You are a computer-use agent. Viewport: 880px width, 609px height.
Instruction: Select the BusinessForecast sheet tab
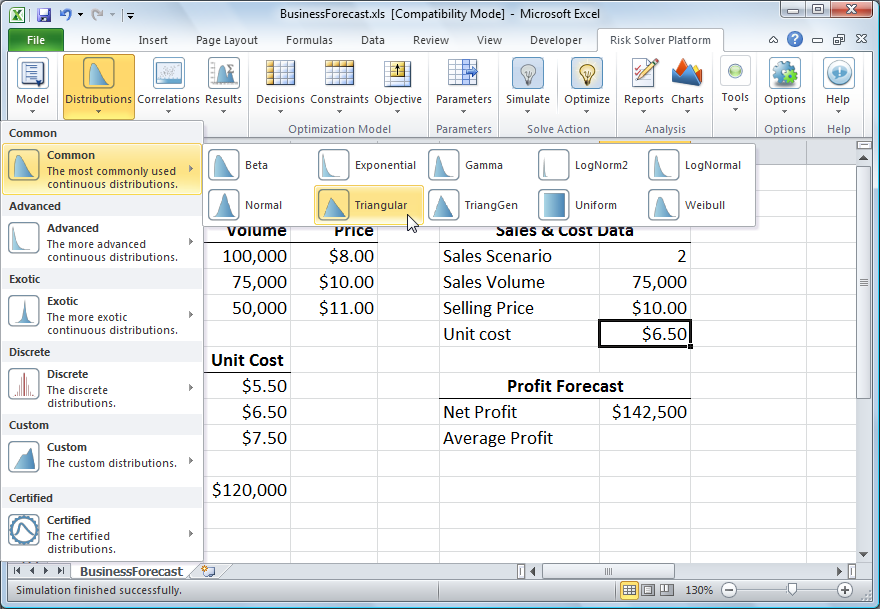point(131,572)
